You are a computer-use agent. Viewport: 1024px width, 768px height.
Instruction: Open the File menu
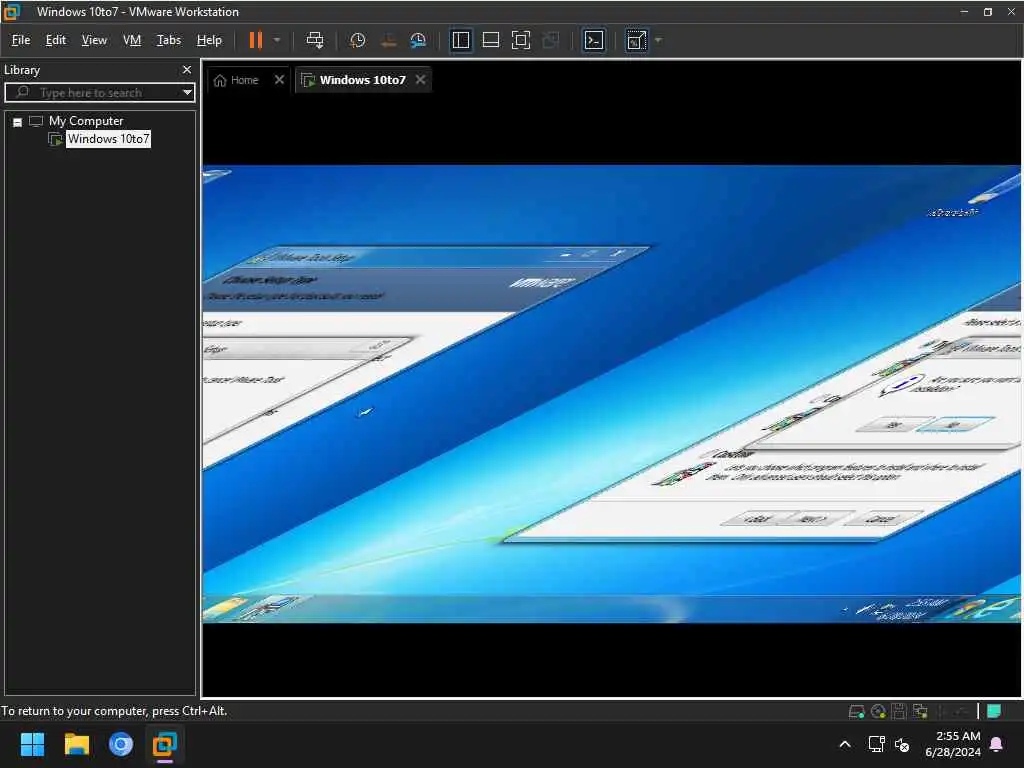[21, 40]
